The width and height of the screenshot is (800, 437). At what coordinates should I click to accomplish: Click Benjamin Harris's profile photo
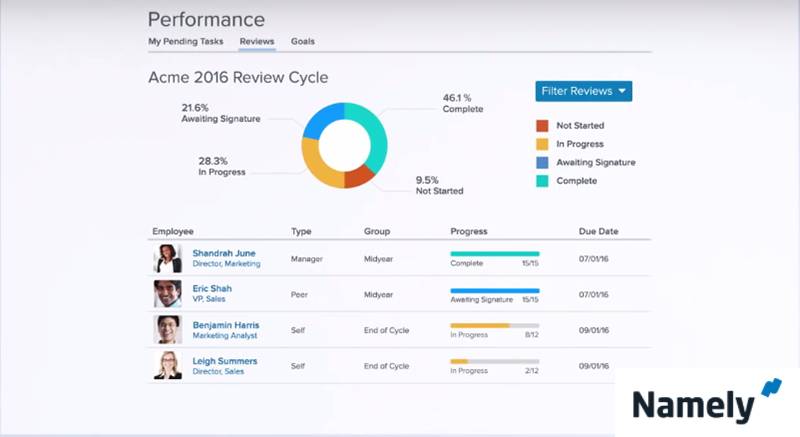(x=167, y=330)
